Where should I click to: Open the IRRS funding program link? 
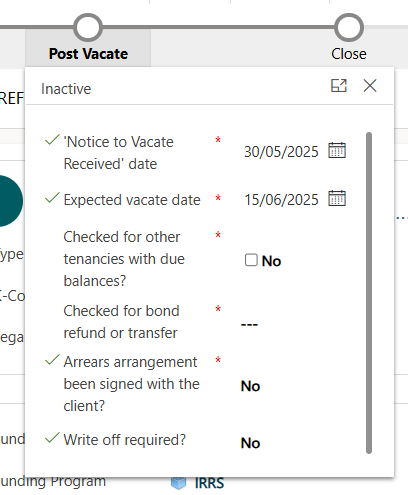point(209,483)
